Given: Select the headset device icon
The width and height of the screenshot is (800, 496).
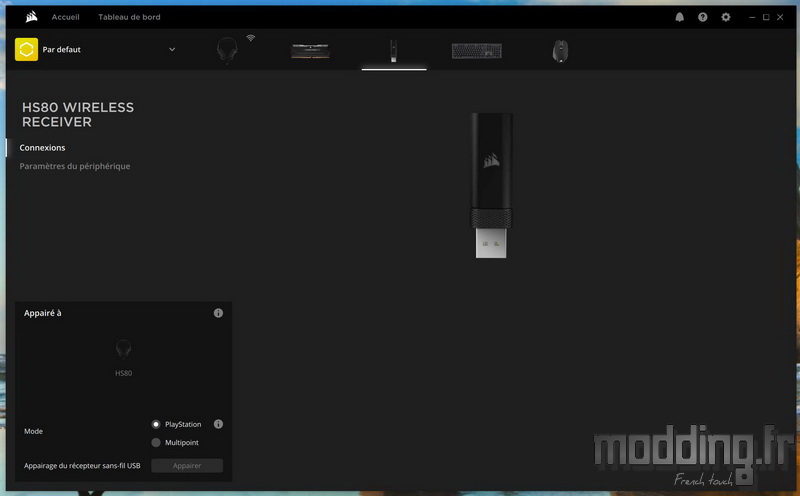Looking at the screenshot, I should click(x=227, y=51).
